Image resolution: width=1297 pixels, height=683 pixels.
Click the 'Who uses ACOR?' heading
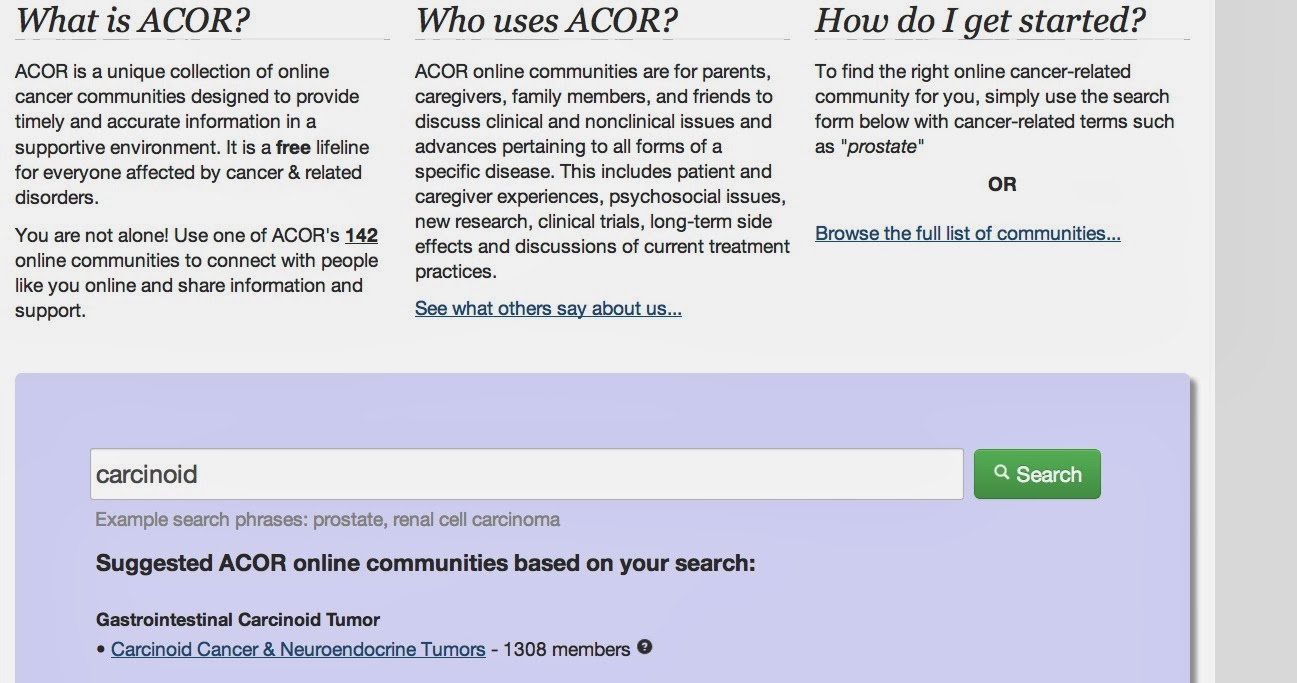pos(546,19)
